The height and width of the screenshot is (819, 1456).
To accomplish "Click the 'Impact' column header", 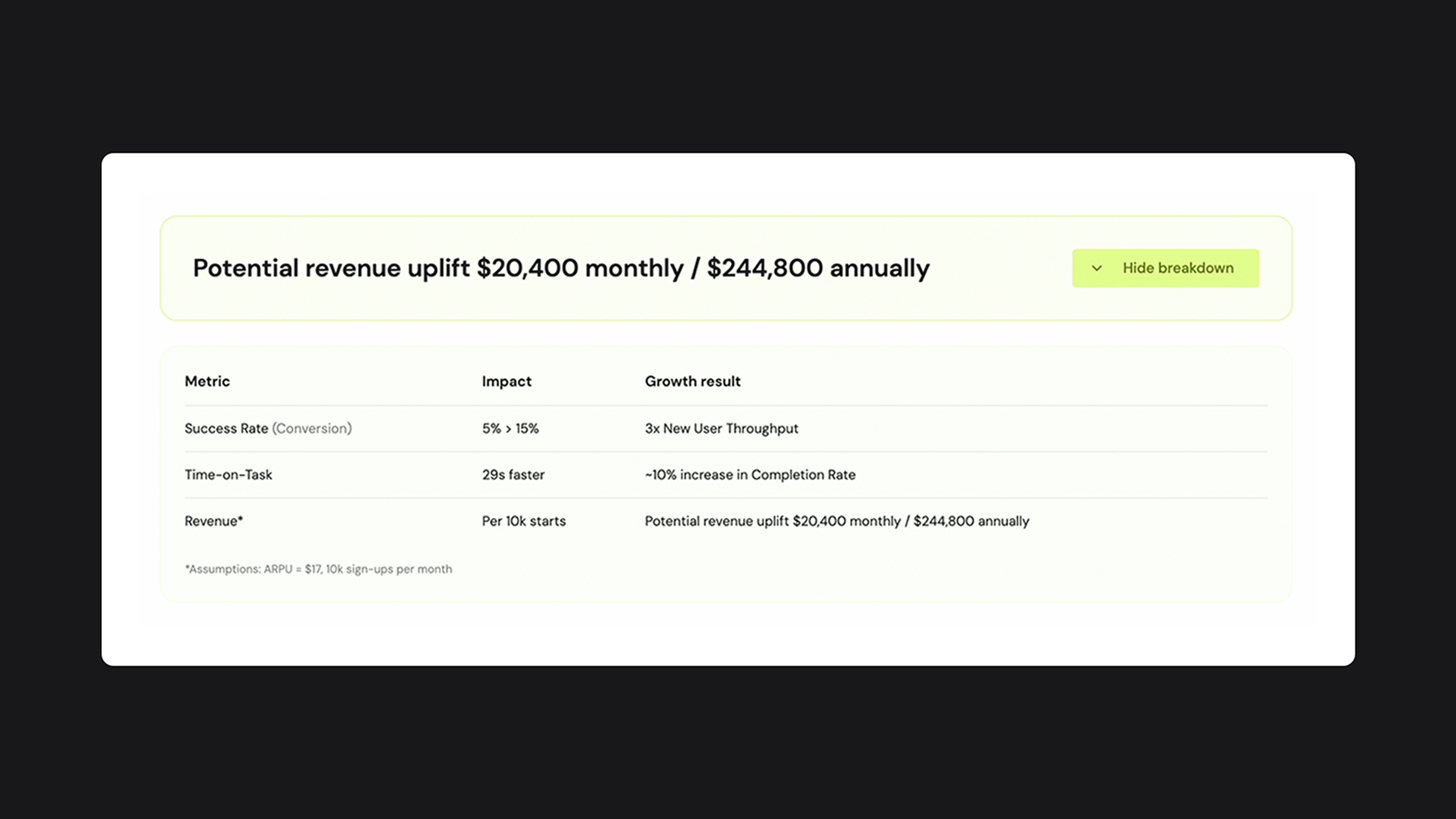I will click(506, 381).
